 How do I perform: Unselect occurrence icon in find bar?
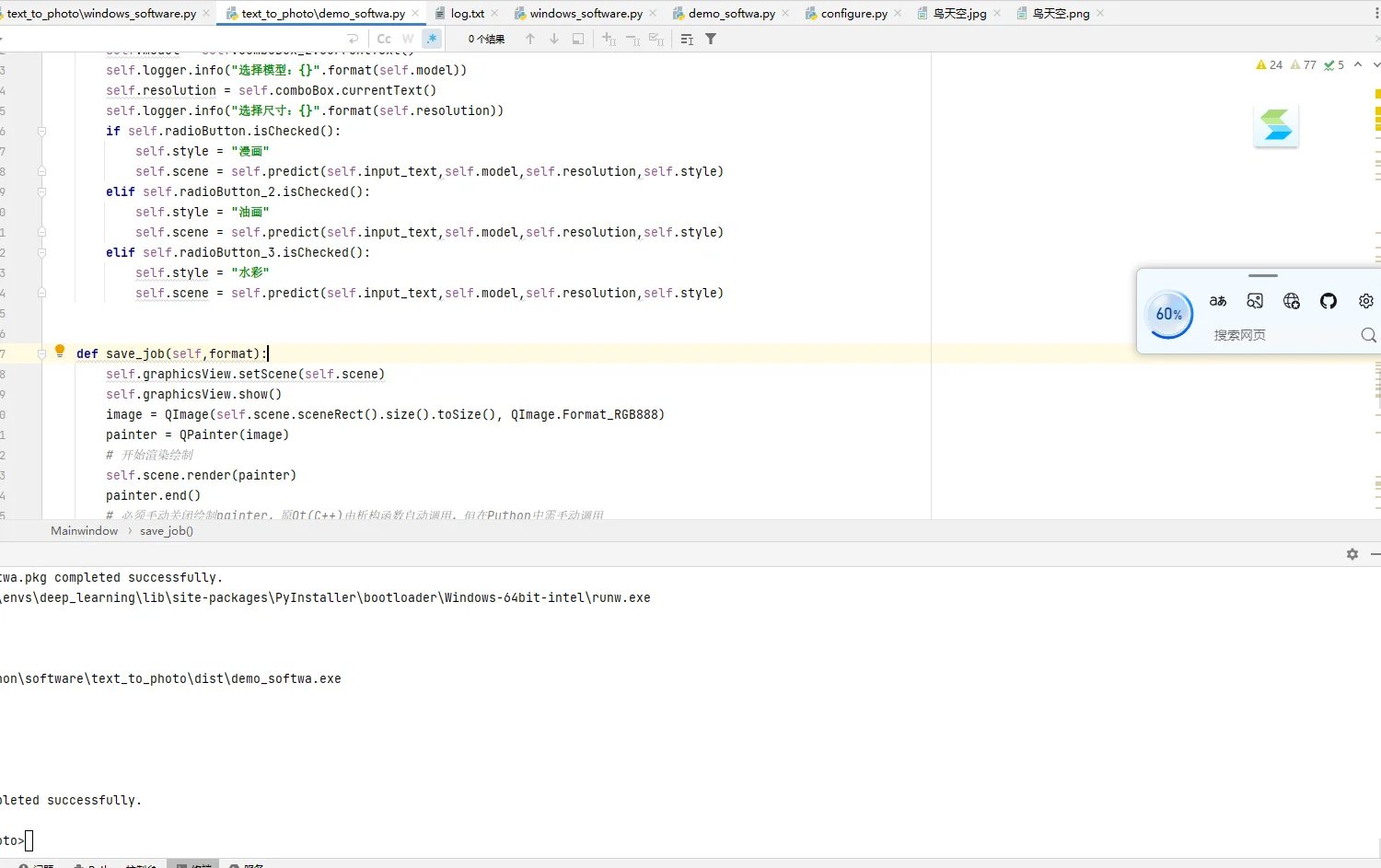coord(632,39)
